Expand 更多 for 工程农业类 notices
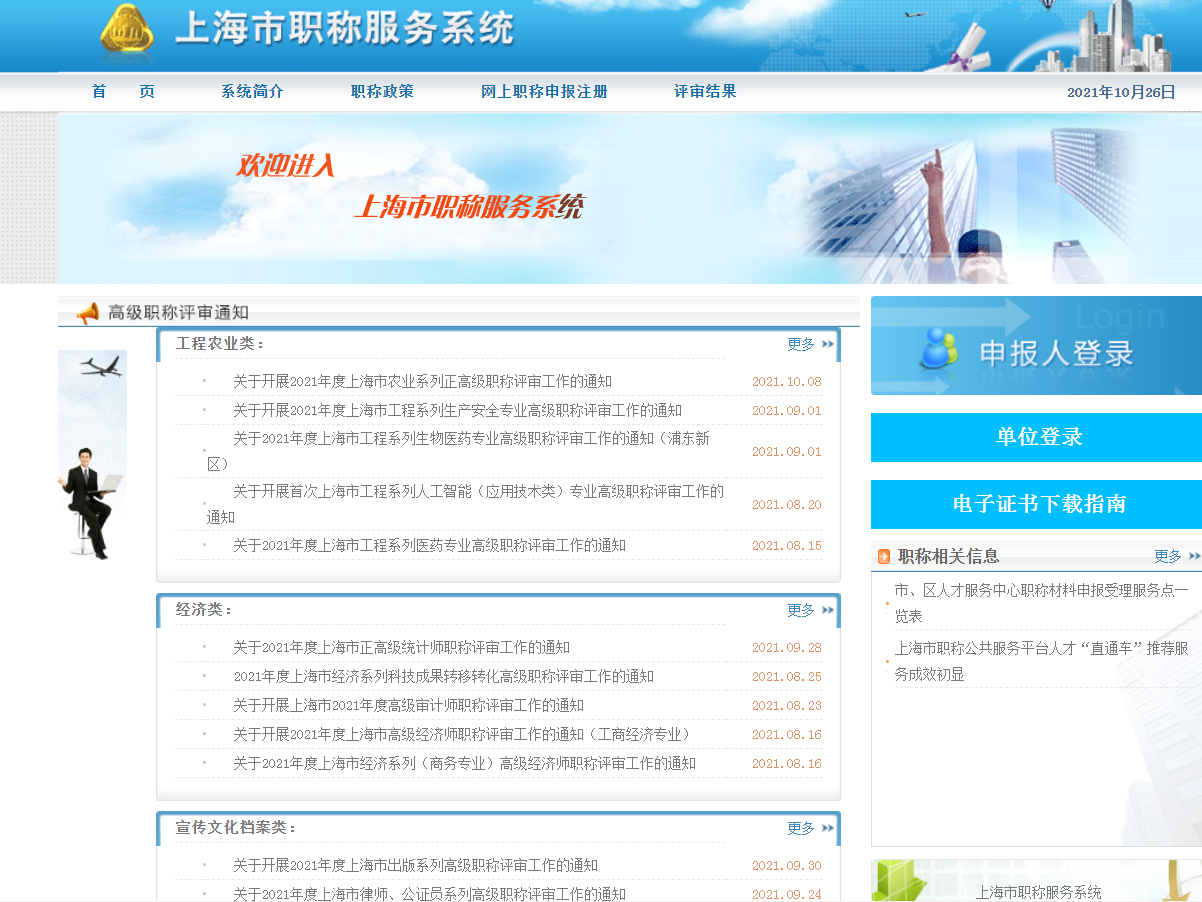The image size is (1202, 902). click(800, 344)
